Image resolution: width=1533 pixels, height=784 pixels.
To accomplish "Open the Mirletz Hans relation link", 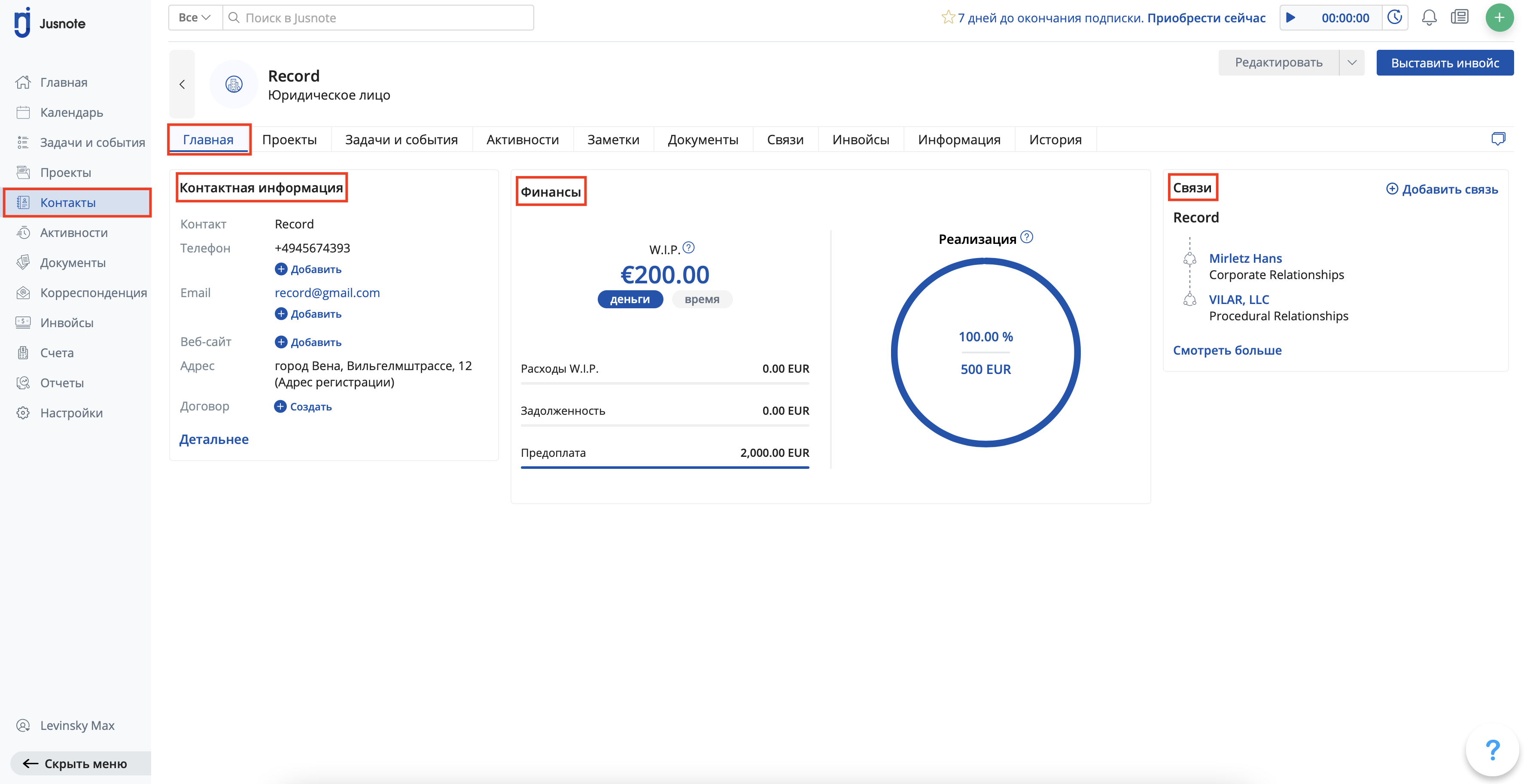I will tap(1245, 258).
